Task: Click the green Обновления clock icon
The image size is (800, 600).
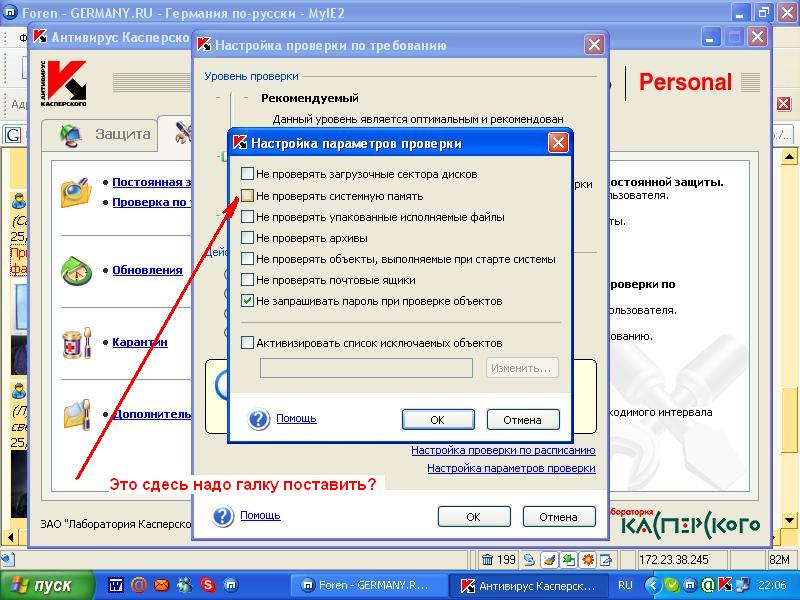Action: [x=76, y=271]
